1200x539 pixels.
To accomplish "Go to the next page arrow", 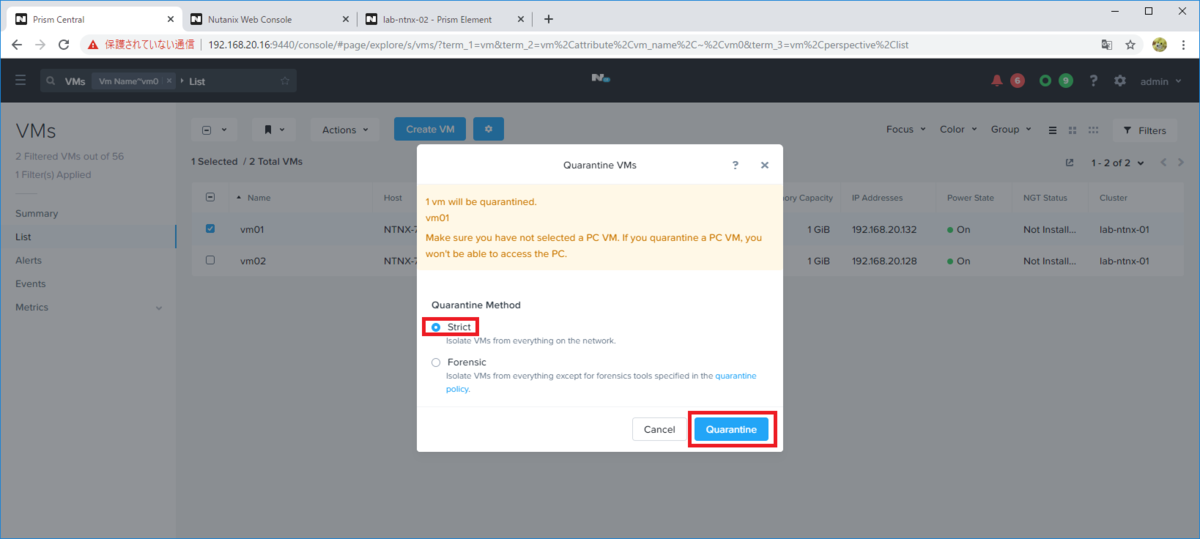I will tap(1181, 162).
